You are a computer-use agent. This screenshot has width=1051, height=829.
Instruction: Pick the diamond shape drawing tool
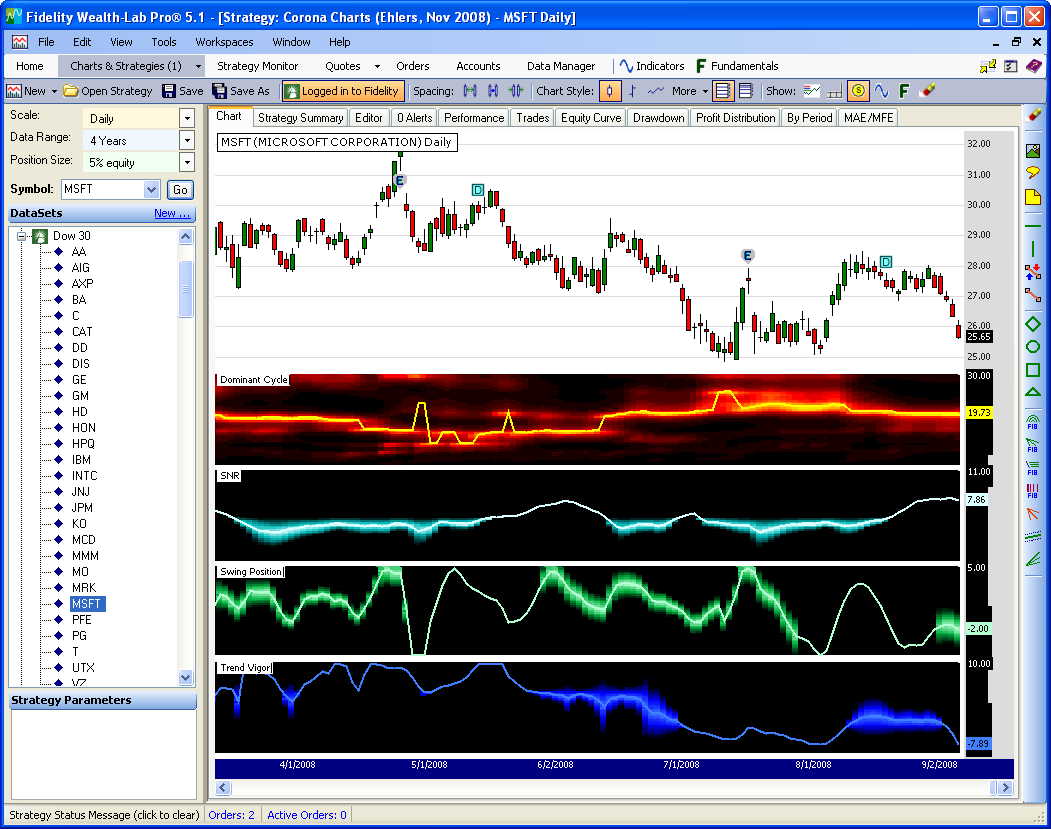click(1033, 324)
